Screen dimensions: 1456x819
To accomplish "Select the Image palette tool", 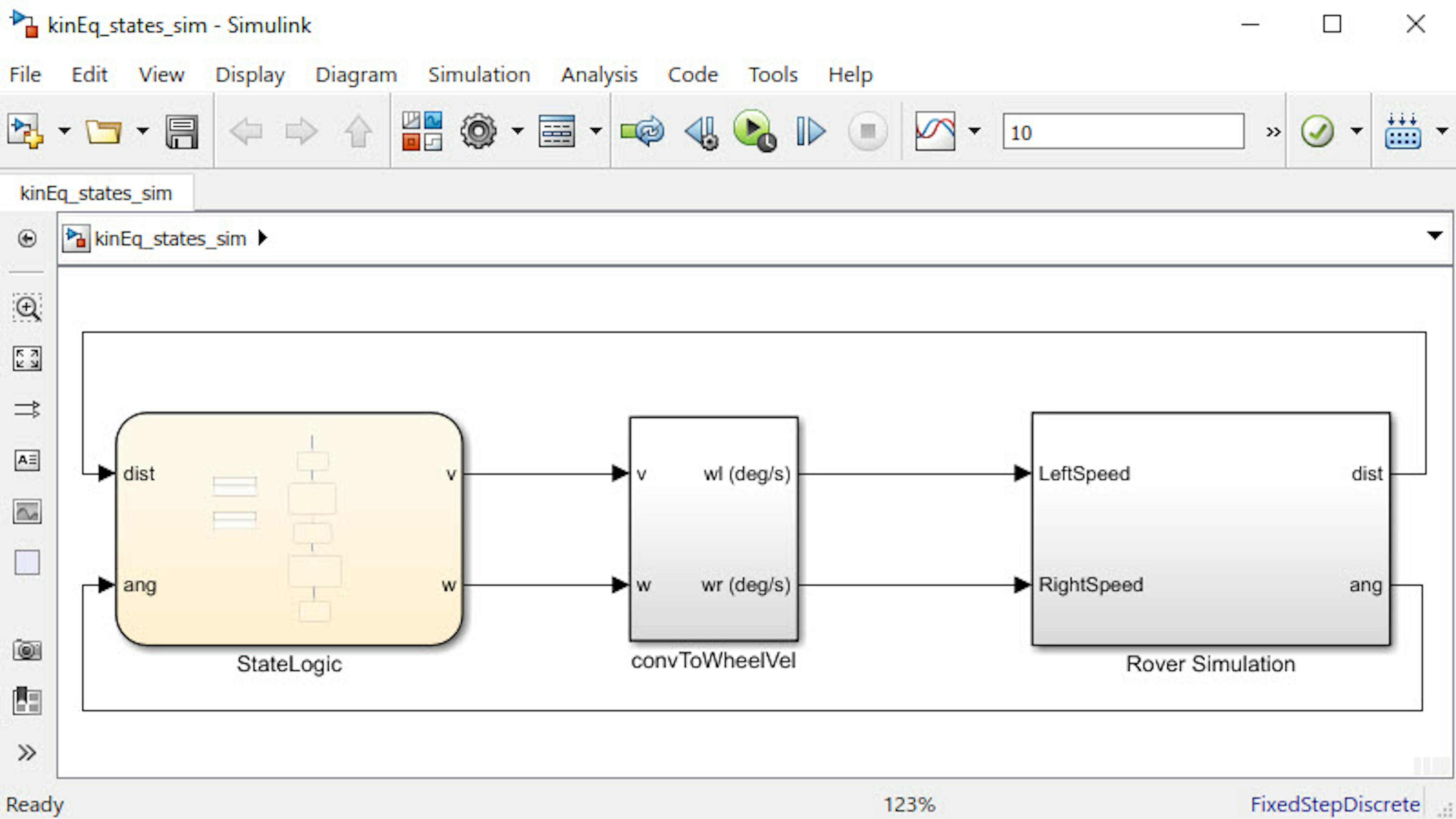I will [27, 512].
